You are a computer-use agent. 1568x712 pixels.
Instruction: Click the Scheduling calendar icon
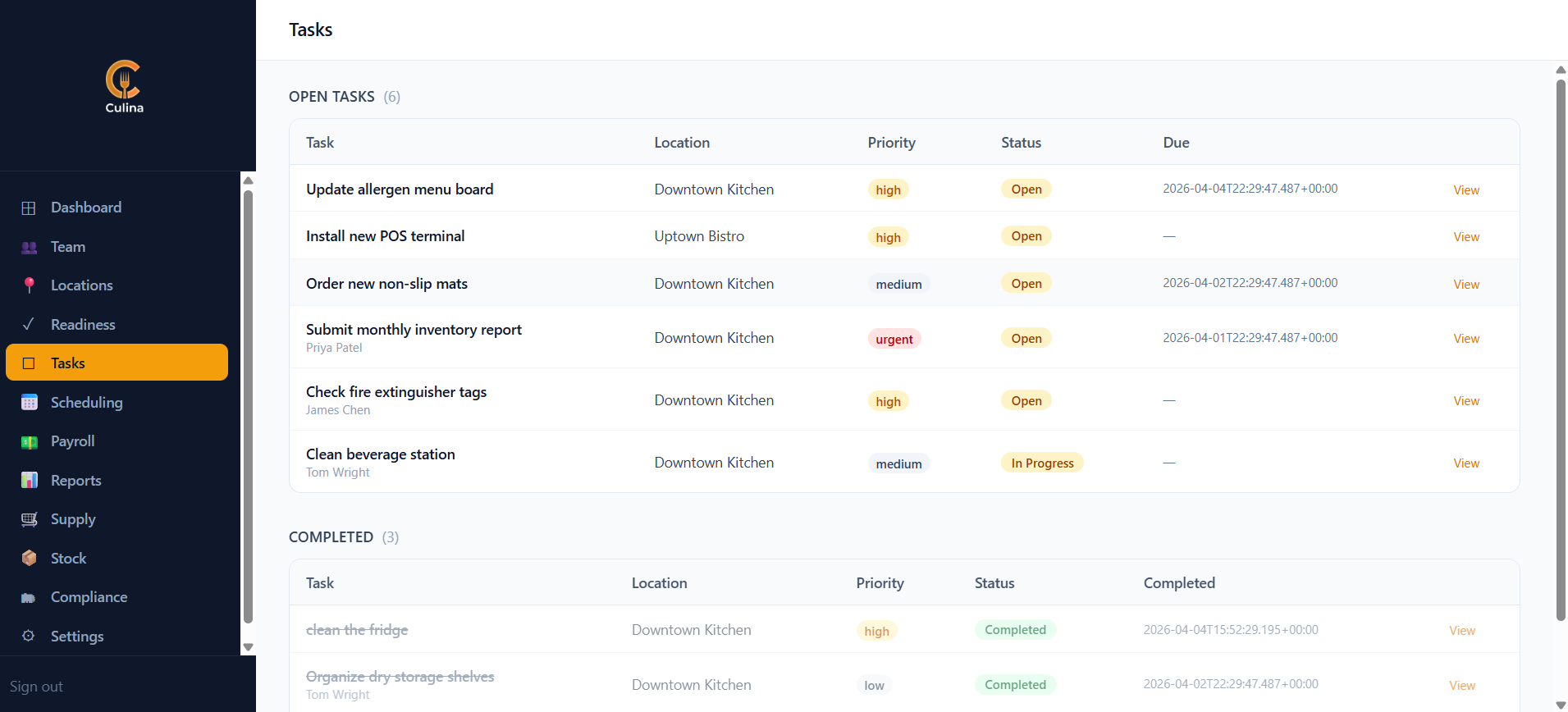point(29,403)
